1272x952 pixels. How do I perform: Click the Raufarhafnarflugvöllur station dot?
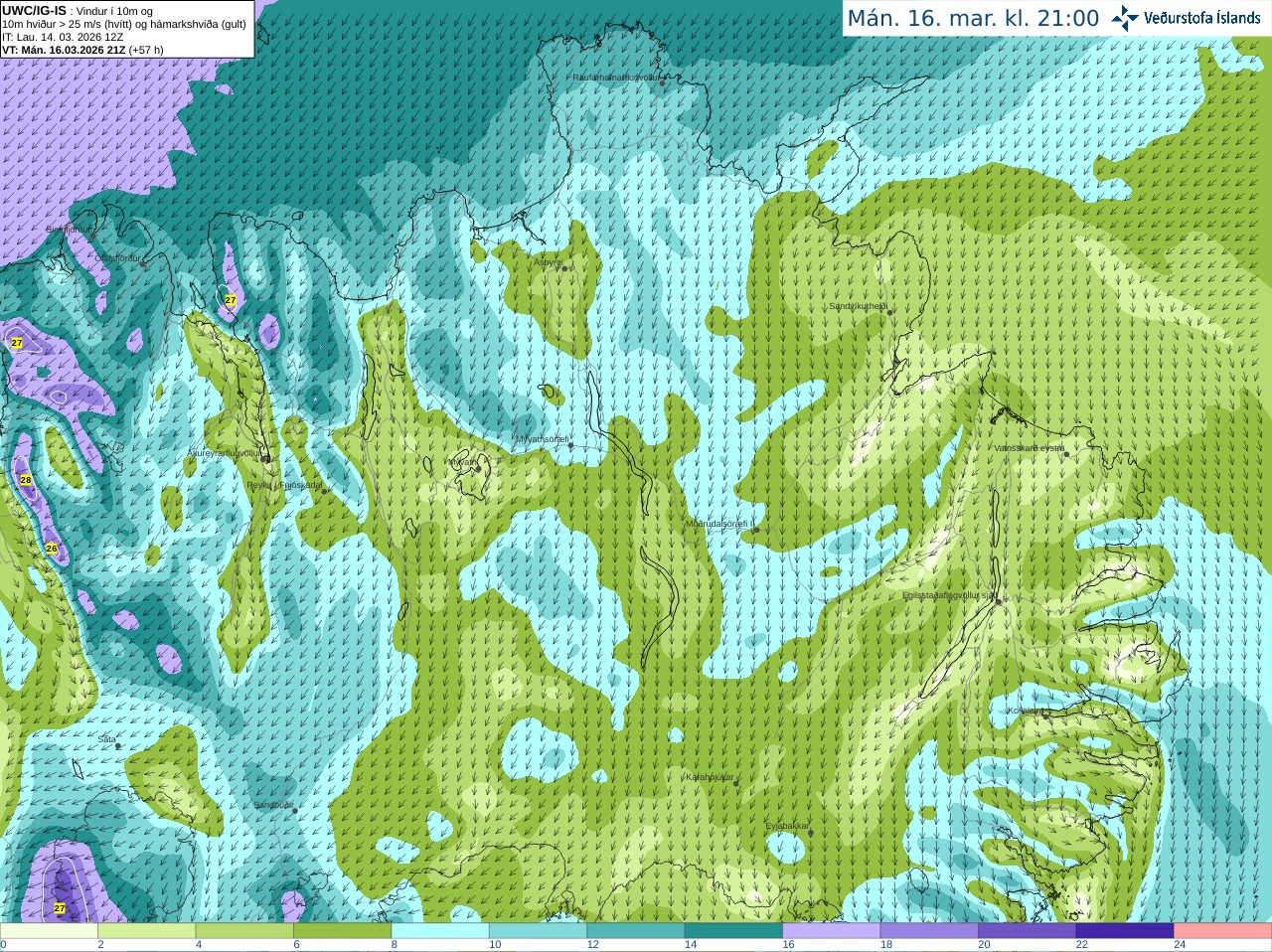click(663, 83)
